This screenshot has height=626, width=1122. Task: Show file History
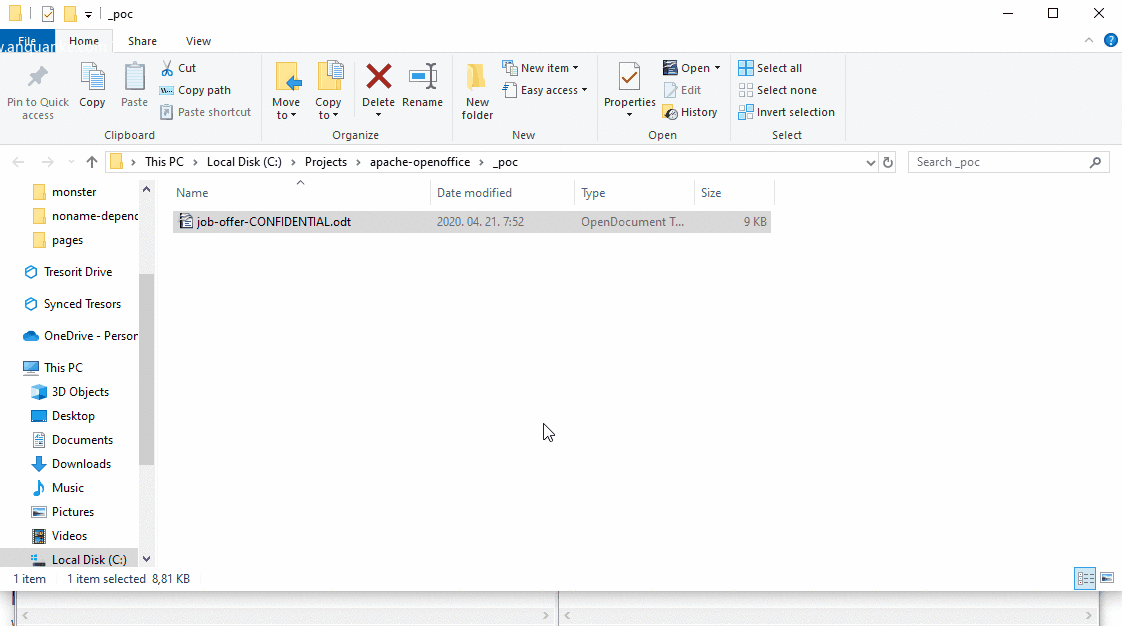click(x=690, y=112)
